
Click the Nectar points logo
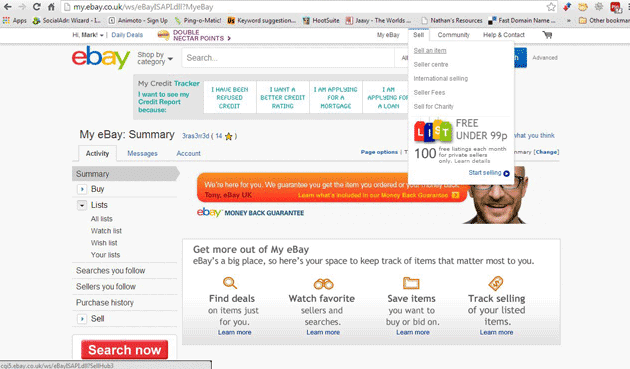click(x=163, y=35)
